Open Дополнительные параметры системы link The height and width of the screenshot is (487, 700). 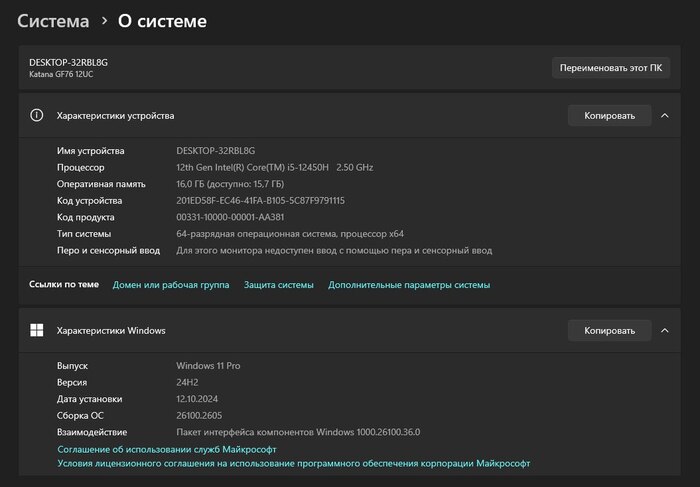[x=409, y=285]
